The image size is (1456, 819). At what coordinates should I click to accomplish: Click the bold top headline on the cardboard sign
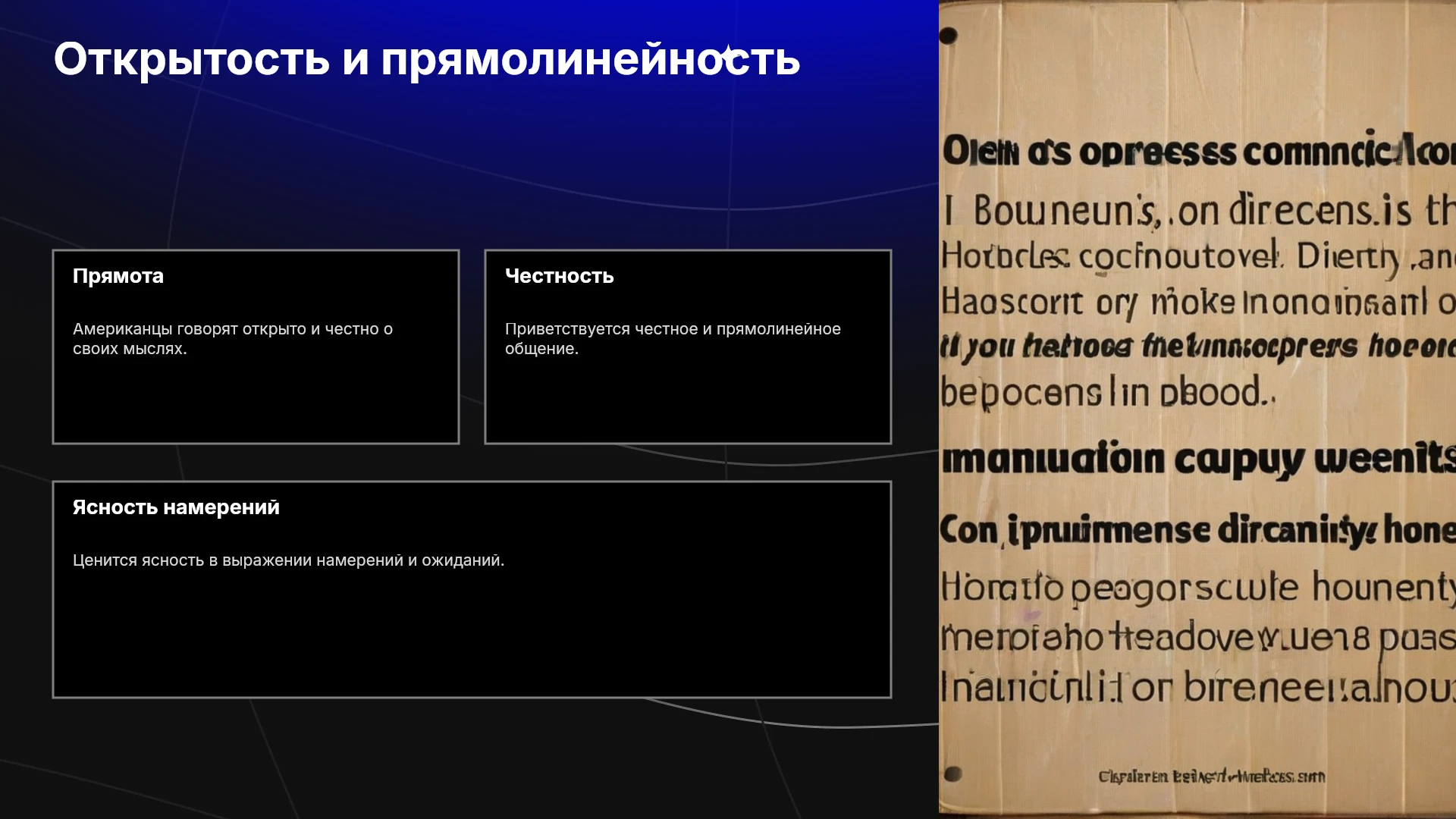(x=1198, y=150)
